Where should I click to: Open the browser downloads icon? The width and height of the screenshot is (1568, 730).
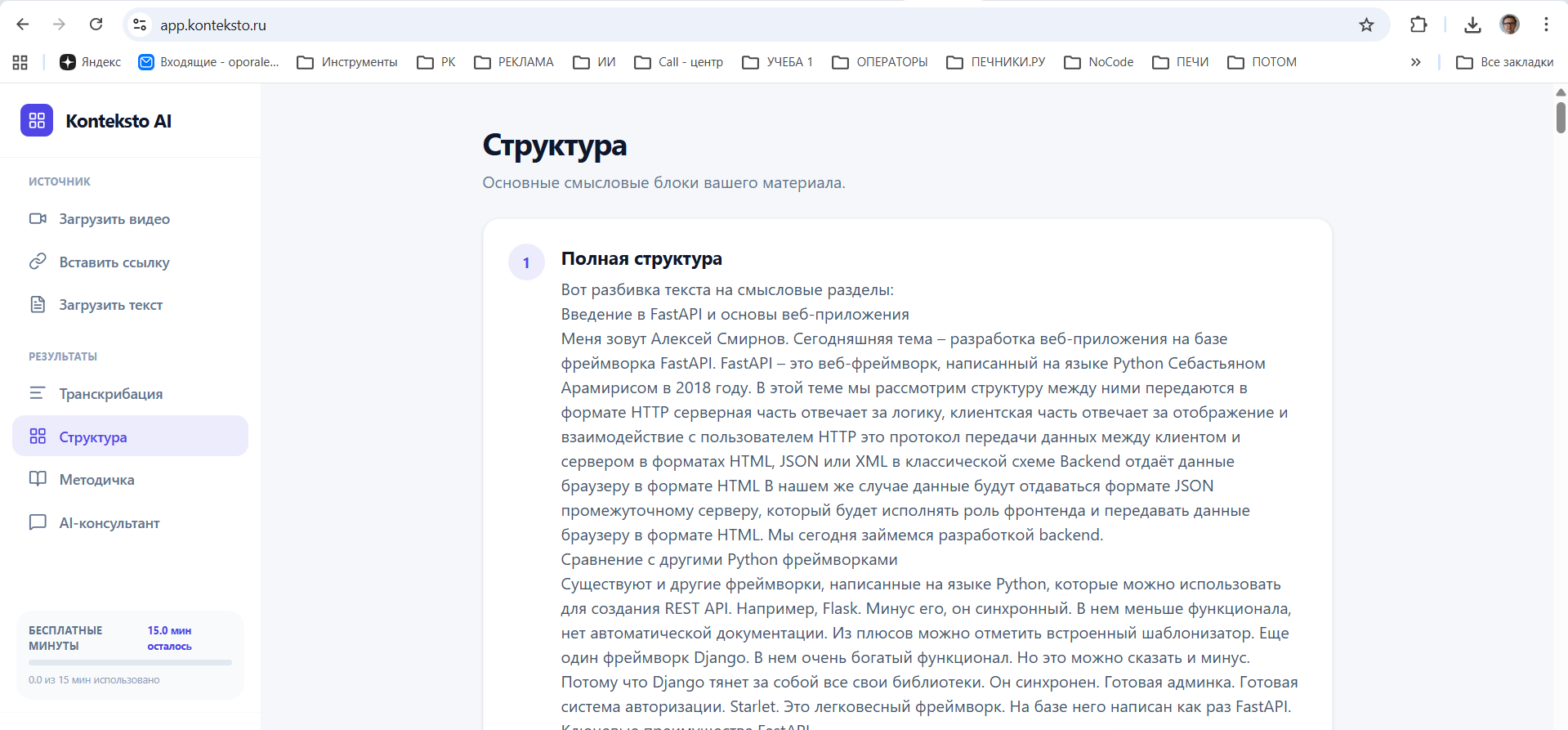(x=1472, y=25)
